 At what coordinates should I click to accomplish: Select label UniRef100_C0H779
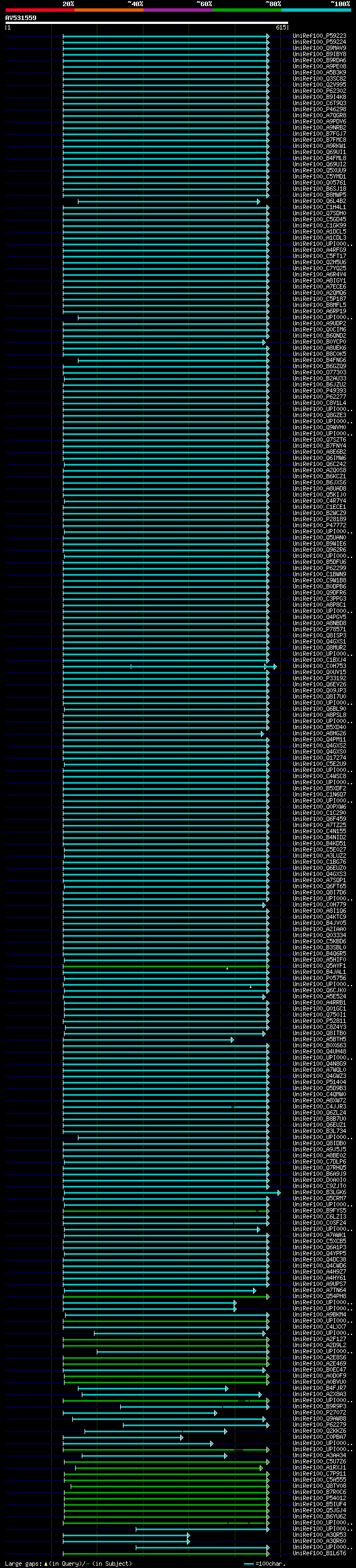coord(319,904)
